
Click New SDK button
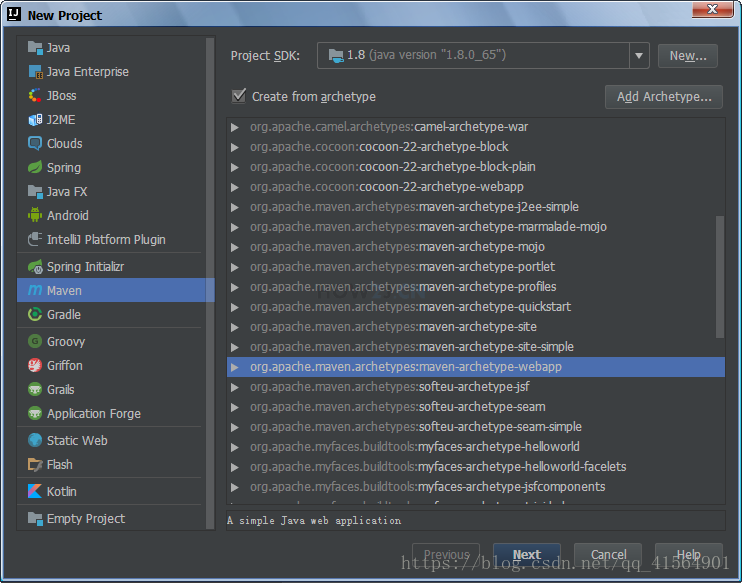coord(688,56)
